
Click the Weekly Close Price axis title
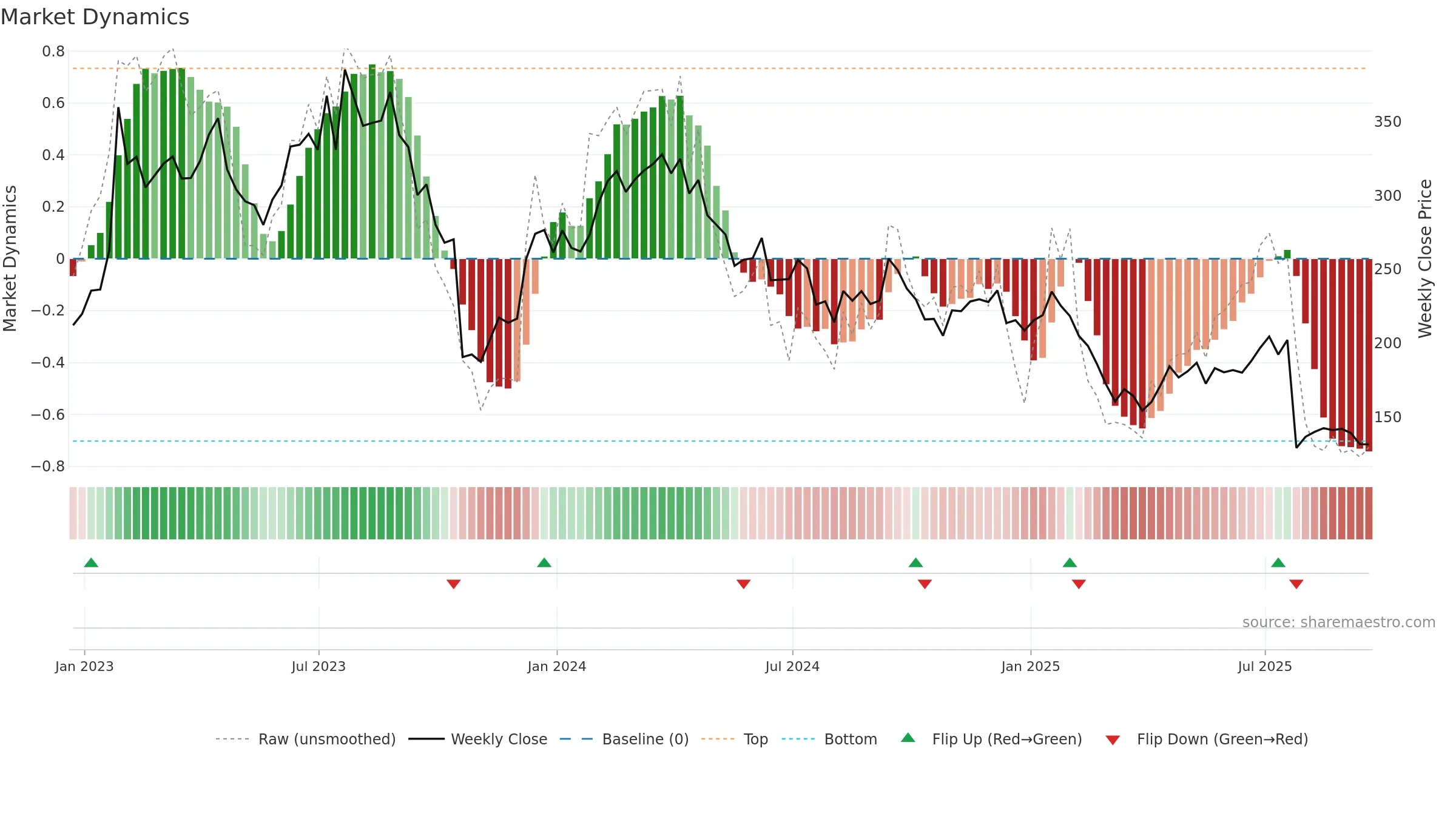point(1425,258)
